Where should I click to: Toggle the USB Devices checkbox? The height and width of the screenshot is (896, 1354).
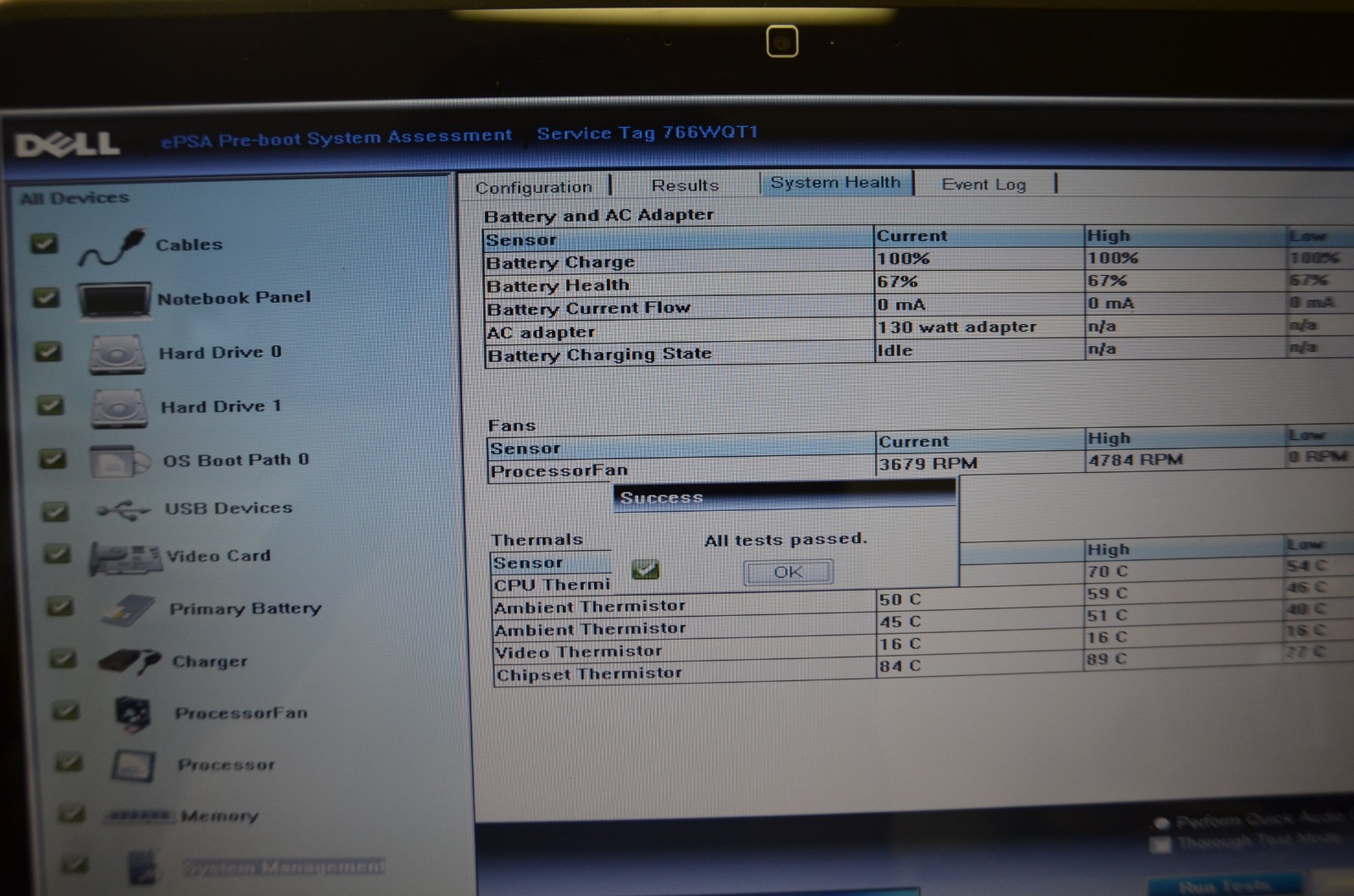coord(55,511)
